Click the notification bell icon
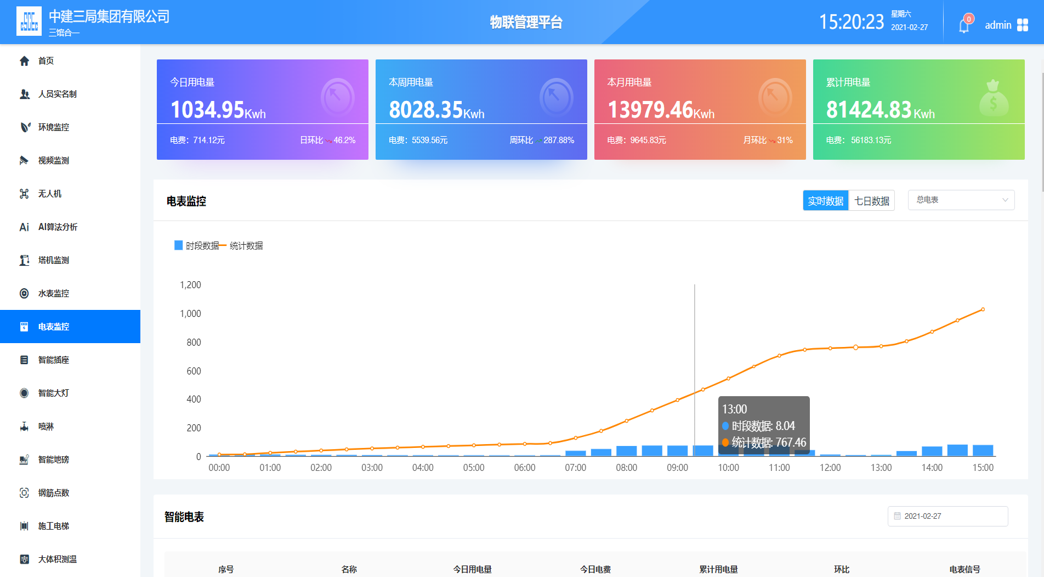 [964, 25]
